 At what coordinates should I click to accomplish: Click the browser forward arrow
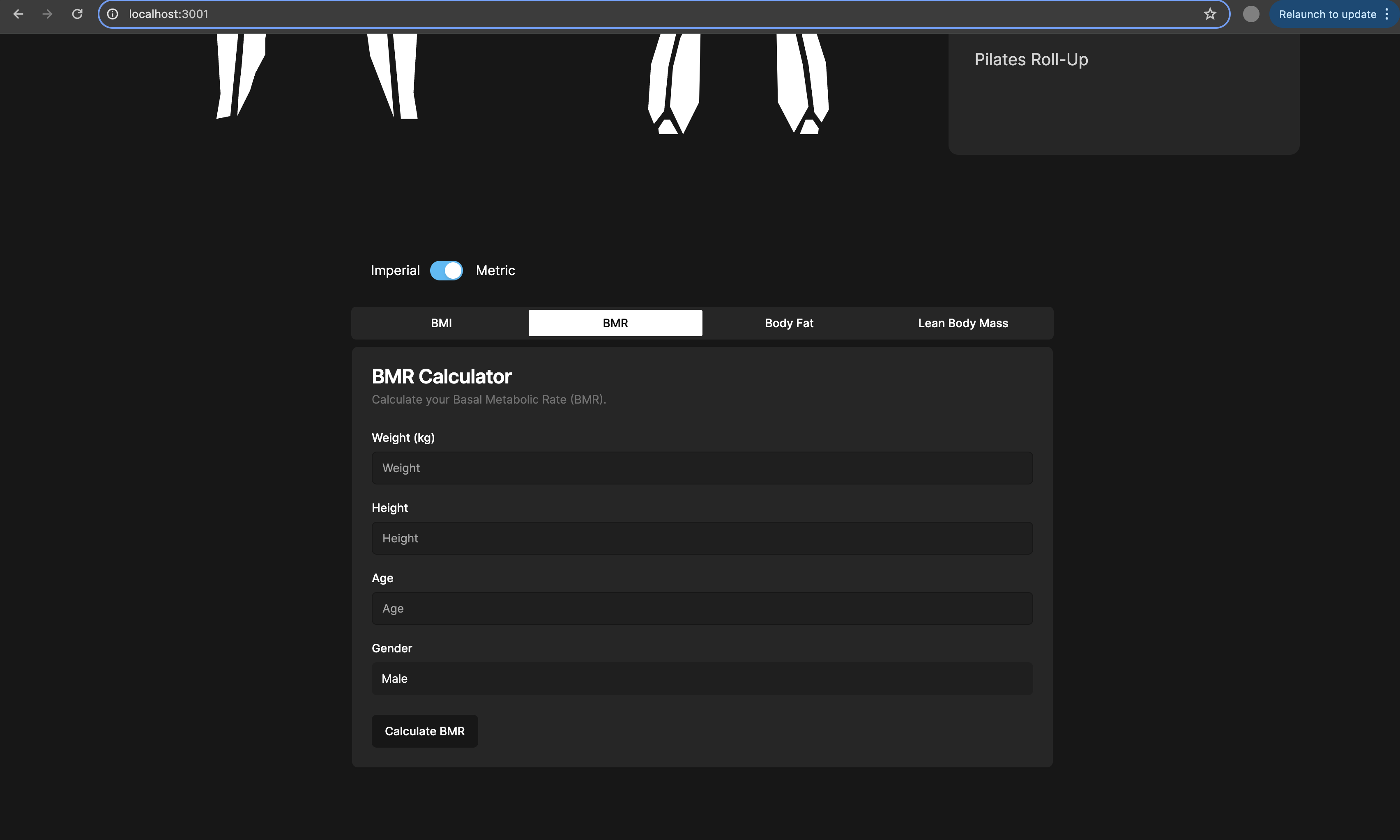(x=48, y=14)
